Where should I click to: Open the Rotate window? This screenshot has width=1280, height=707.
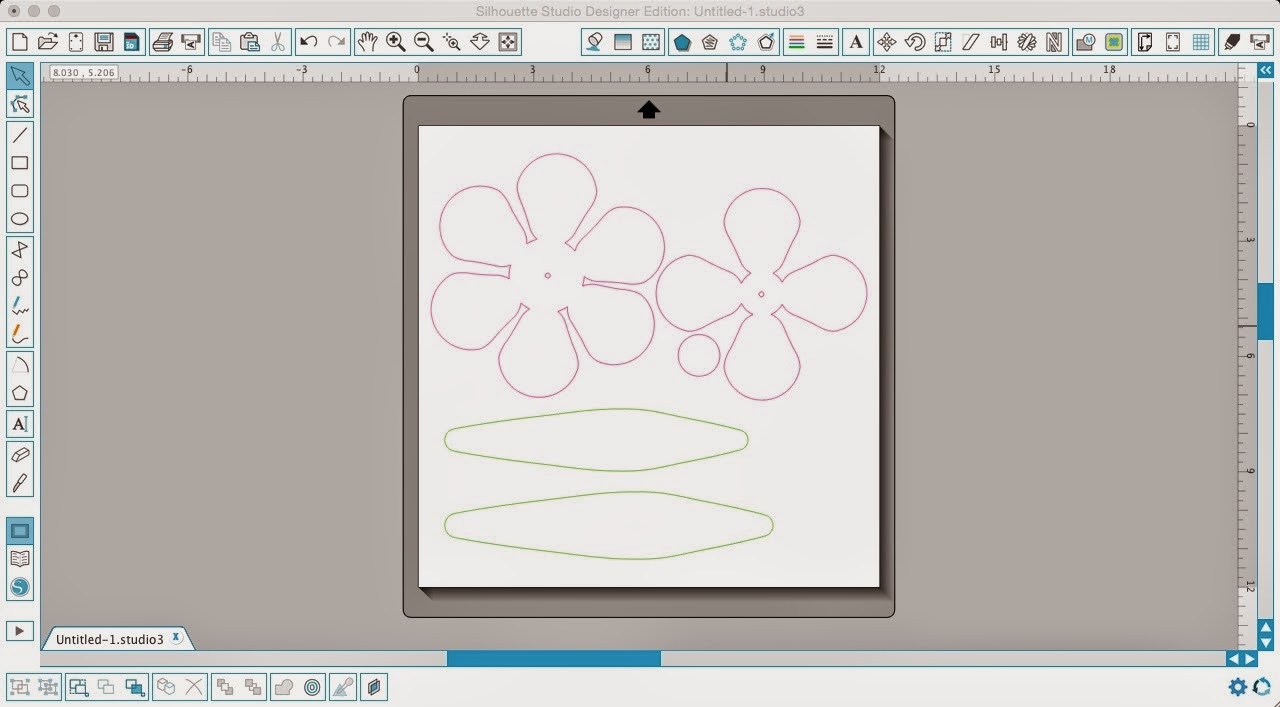pos(915,42)
